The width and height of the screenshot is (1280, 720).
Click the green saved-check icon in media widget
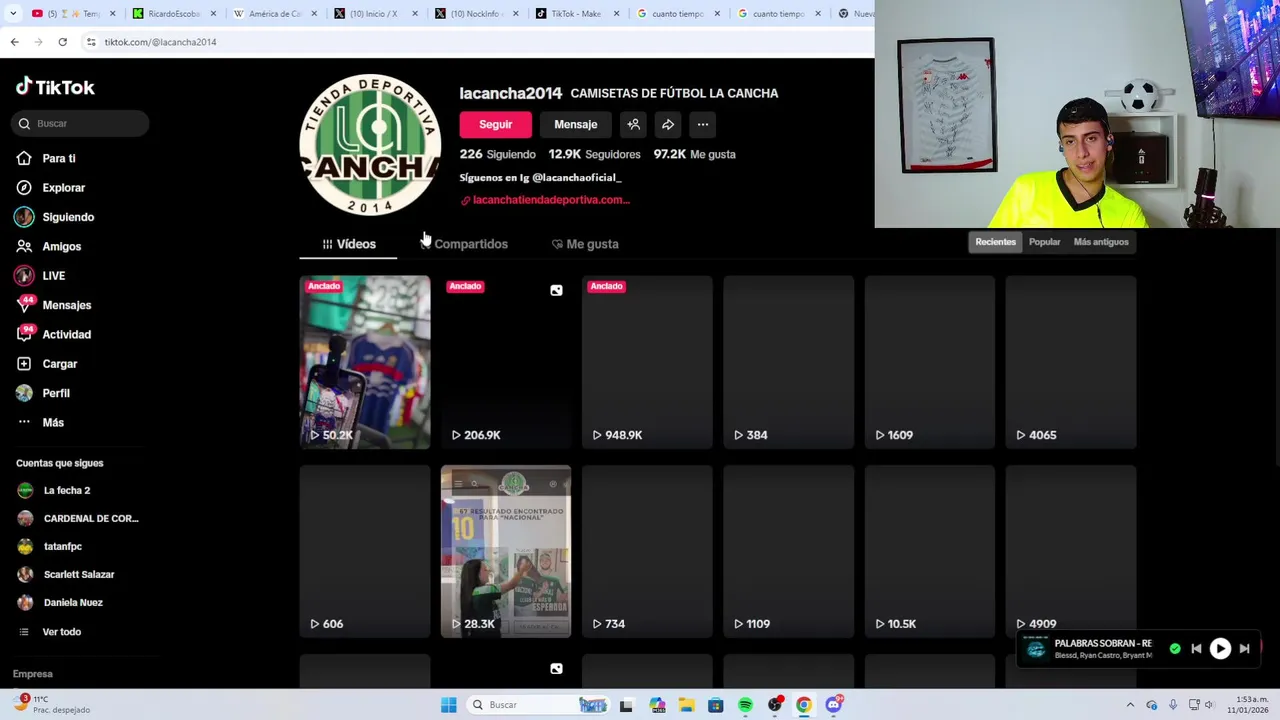pyautogui.click(x=1175, y=649)
